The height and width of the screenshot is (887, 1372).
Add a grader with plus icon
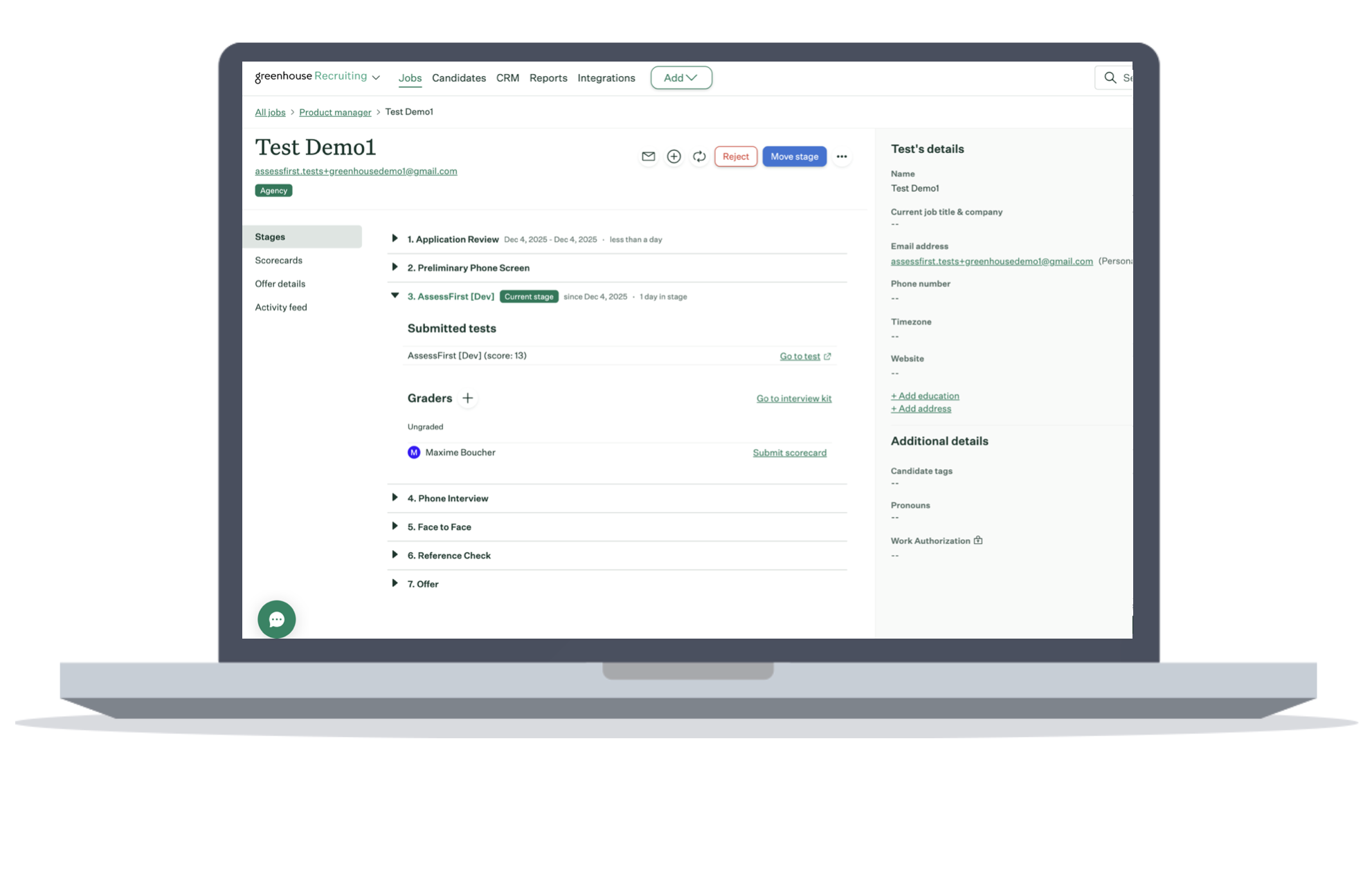pos(468,398)
